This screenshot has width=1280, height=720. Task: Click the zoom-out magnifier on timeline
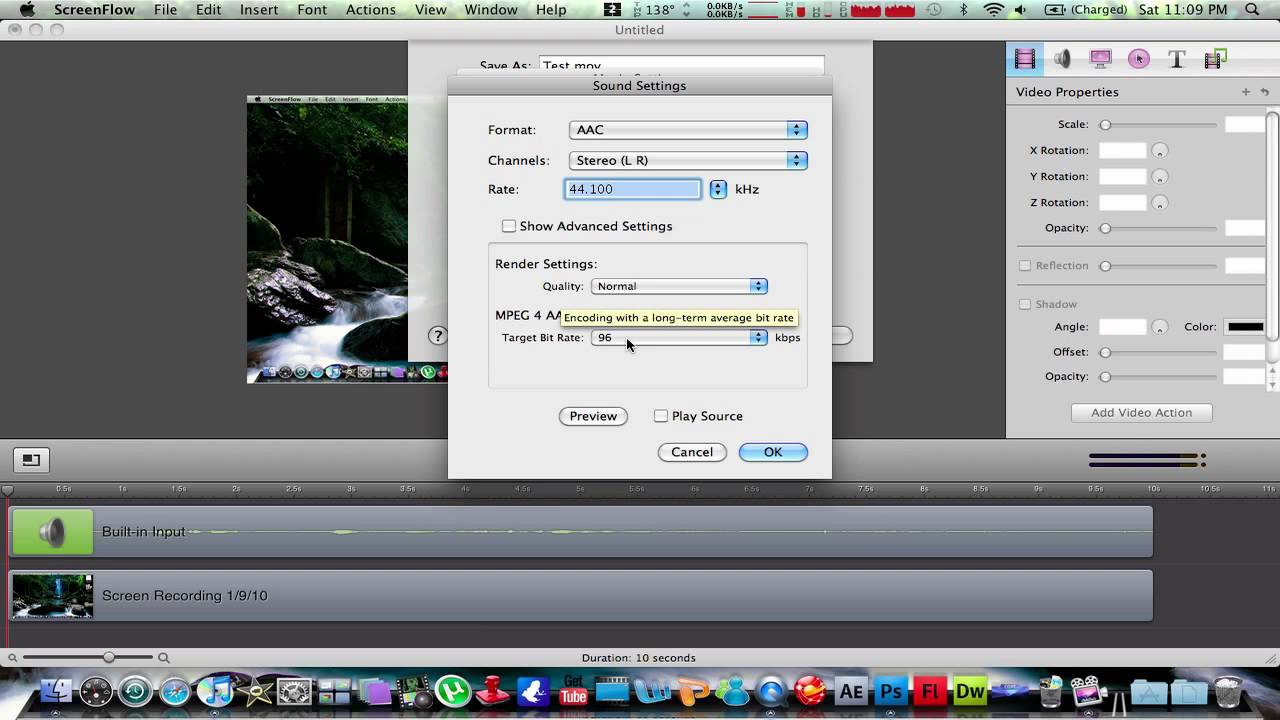click(12, 658)
